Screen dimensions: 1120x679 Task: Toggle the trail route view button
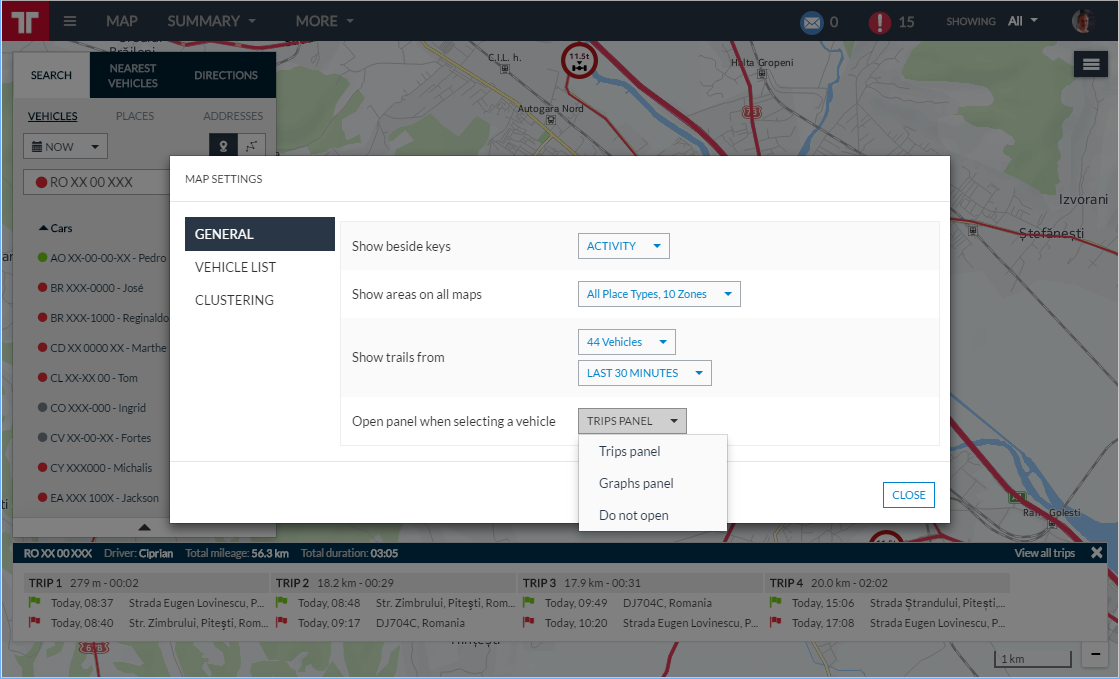pos(251,146)
